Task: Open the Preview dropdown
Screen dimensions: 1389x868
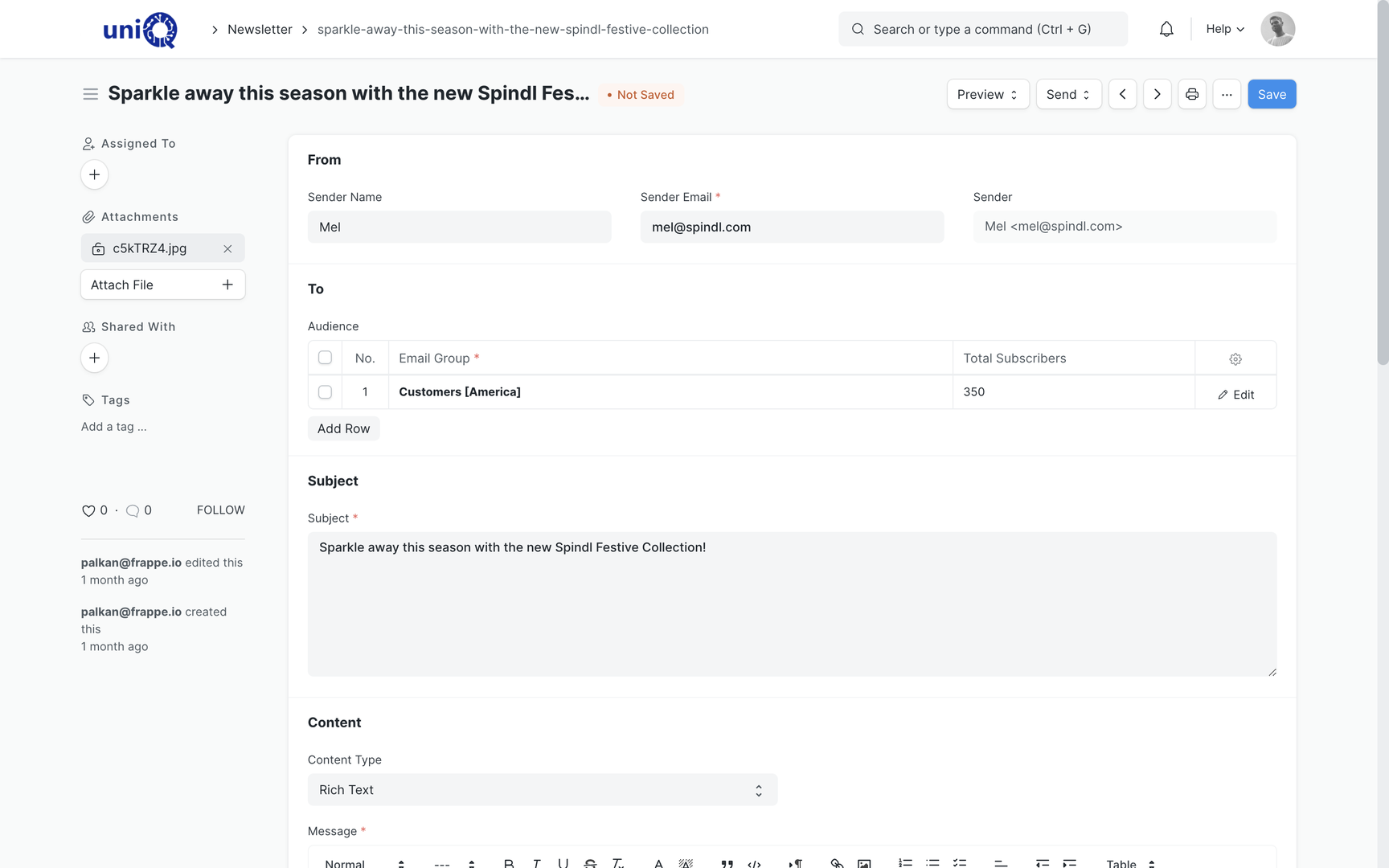Action: point(988,94)
